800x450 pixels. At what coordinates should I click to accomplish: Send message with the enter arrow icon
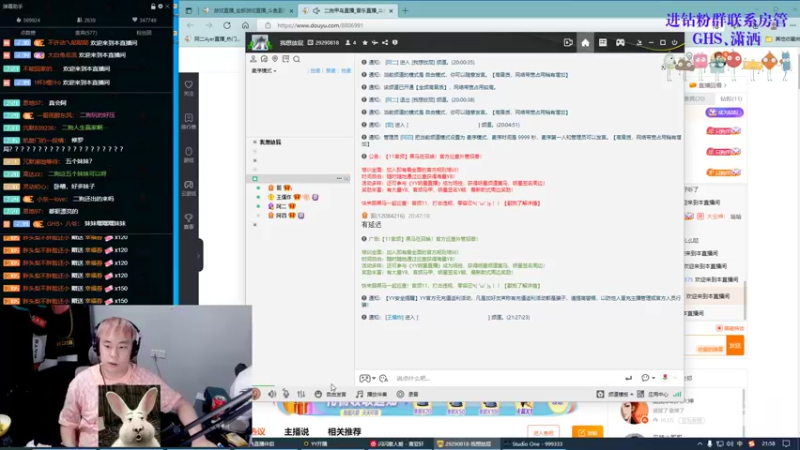[629, 378]
